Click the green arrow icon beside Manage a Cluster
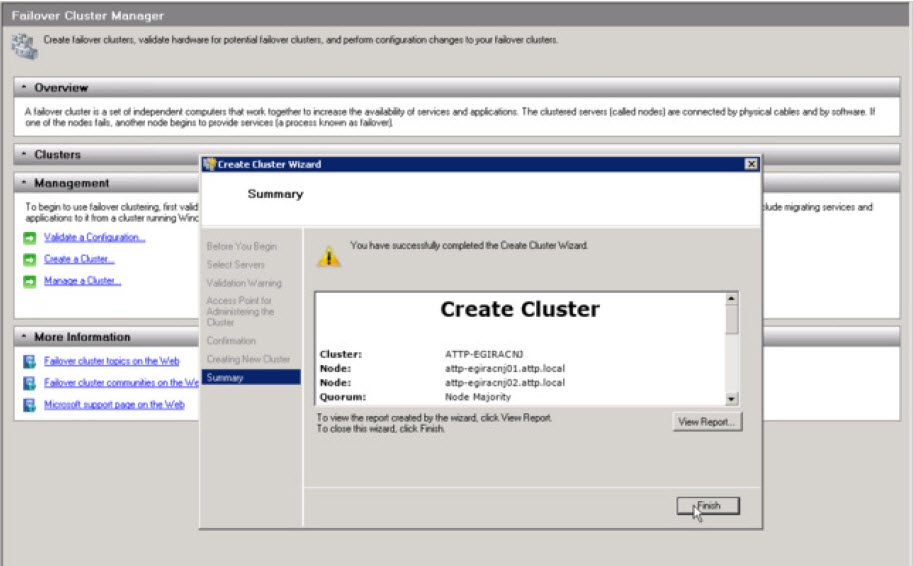Viewport: 913px width, 566px height. point(30,281)
